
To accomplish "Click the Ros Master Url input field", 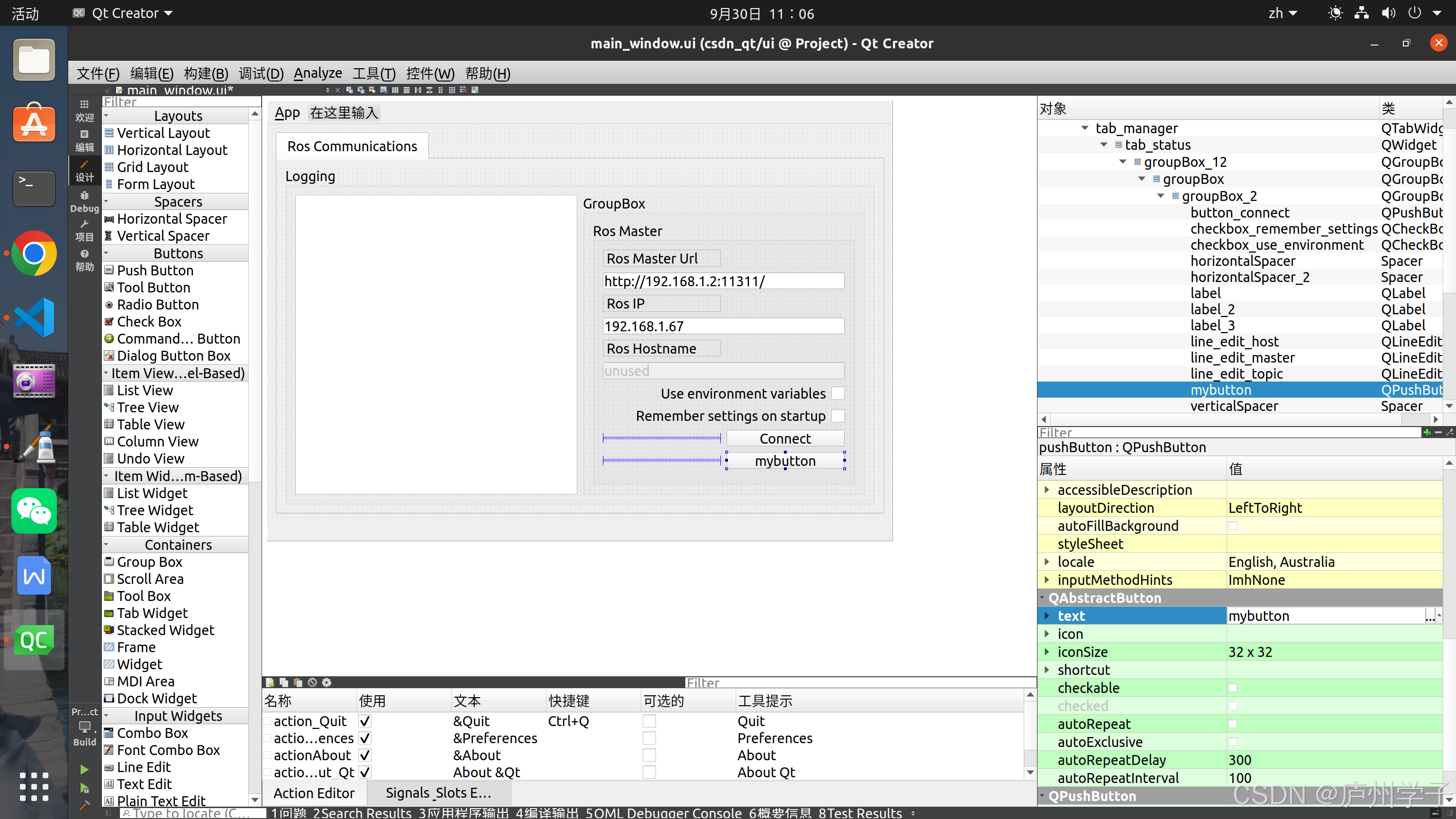I will pos(723,281).
